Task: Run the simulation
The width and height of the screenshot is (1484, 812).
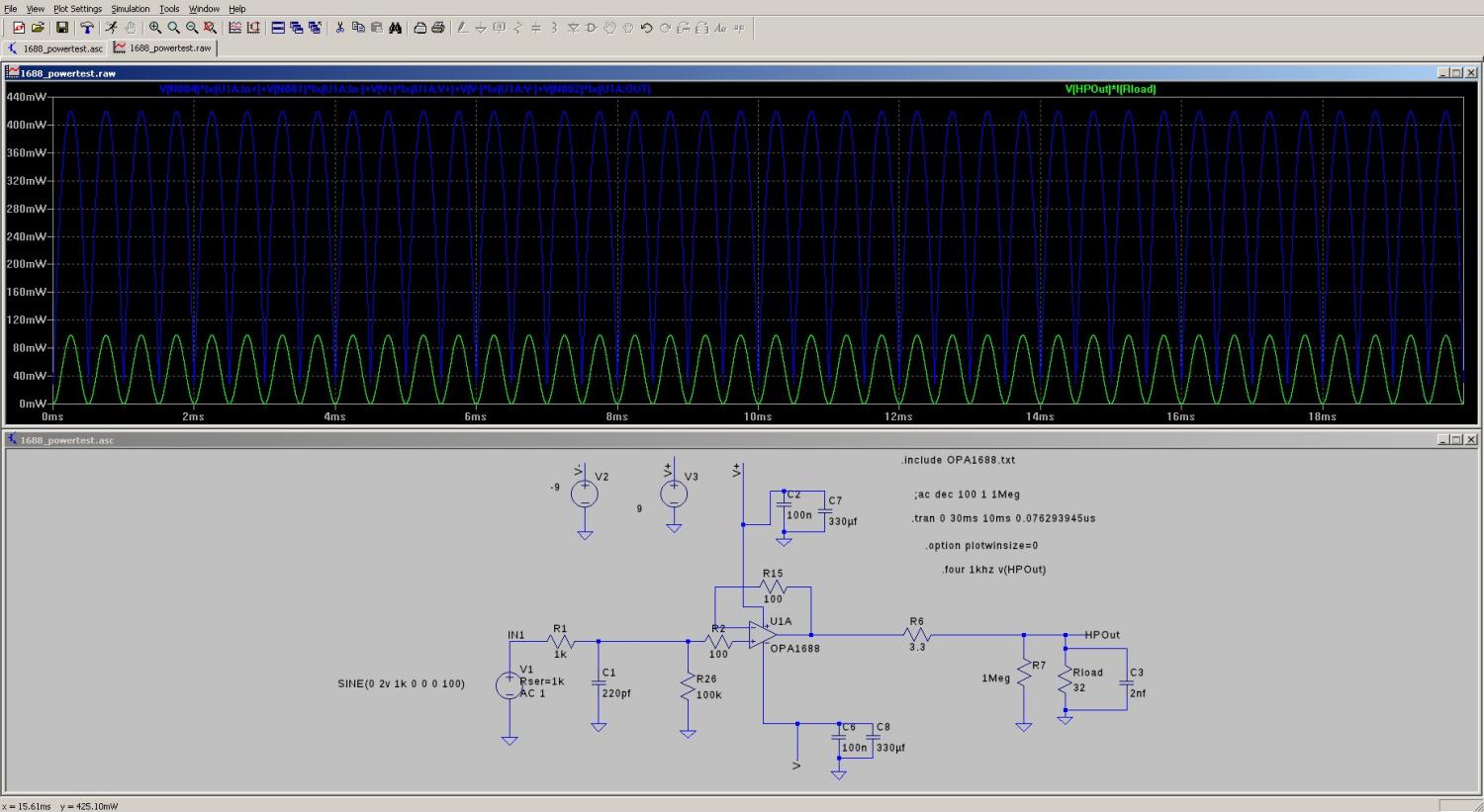Action: pyautogui.click(x=111, y=28)
